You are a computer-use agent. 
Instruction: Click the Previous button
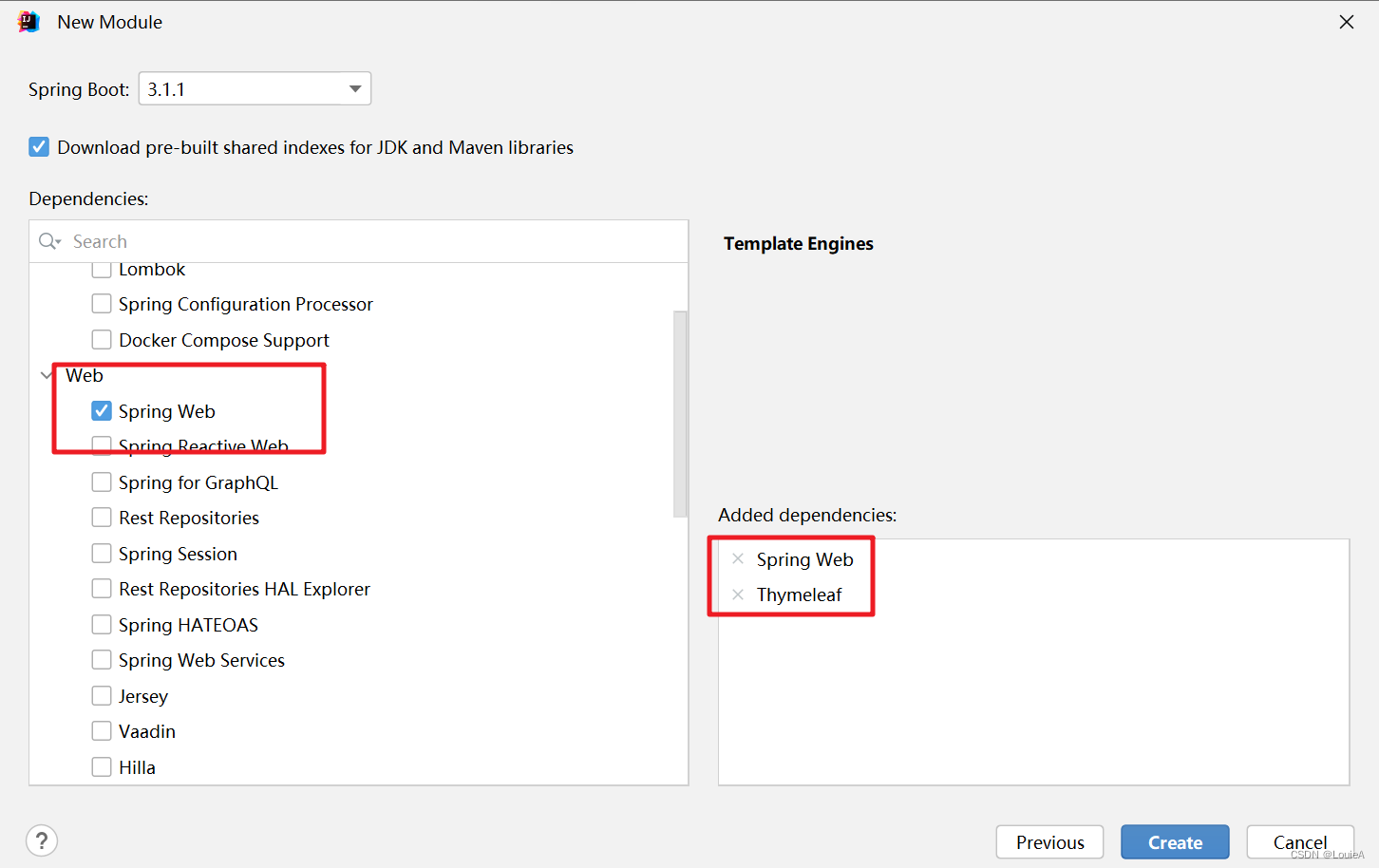click(x=1049, y=842)
